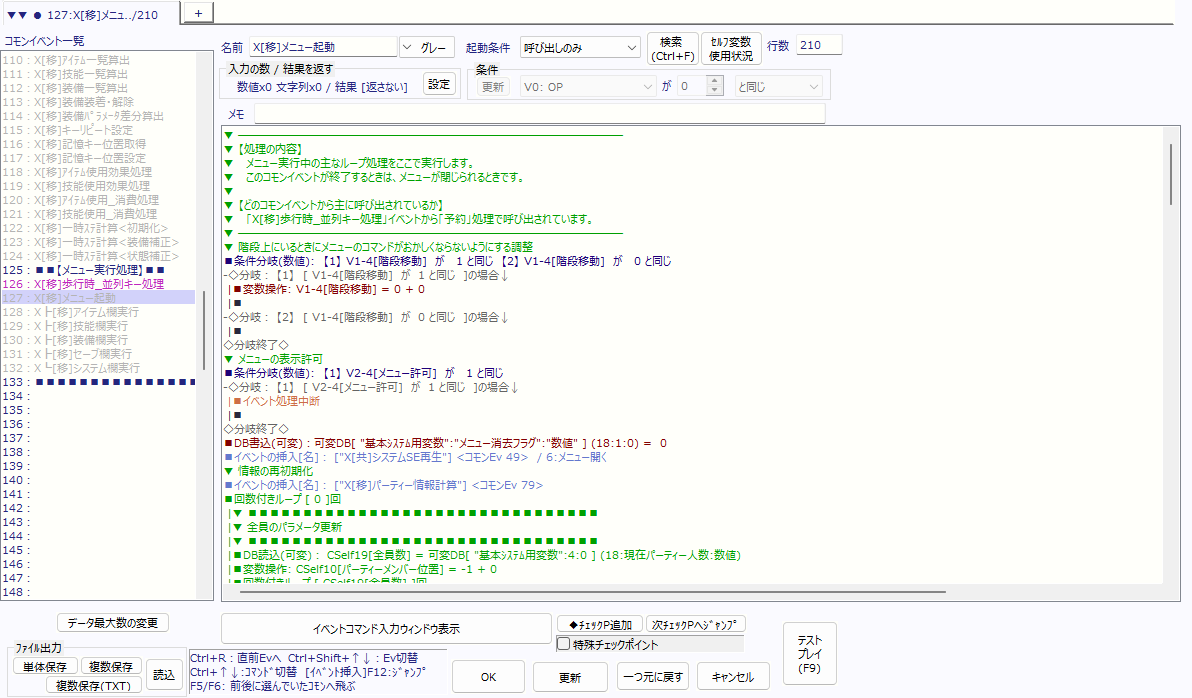Viewport: 1192px width, 698px height.
Task: Click the bottom 更新 button
Action: pos(569,677)
